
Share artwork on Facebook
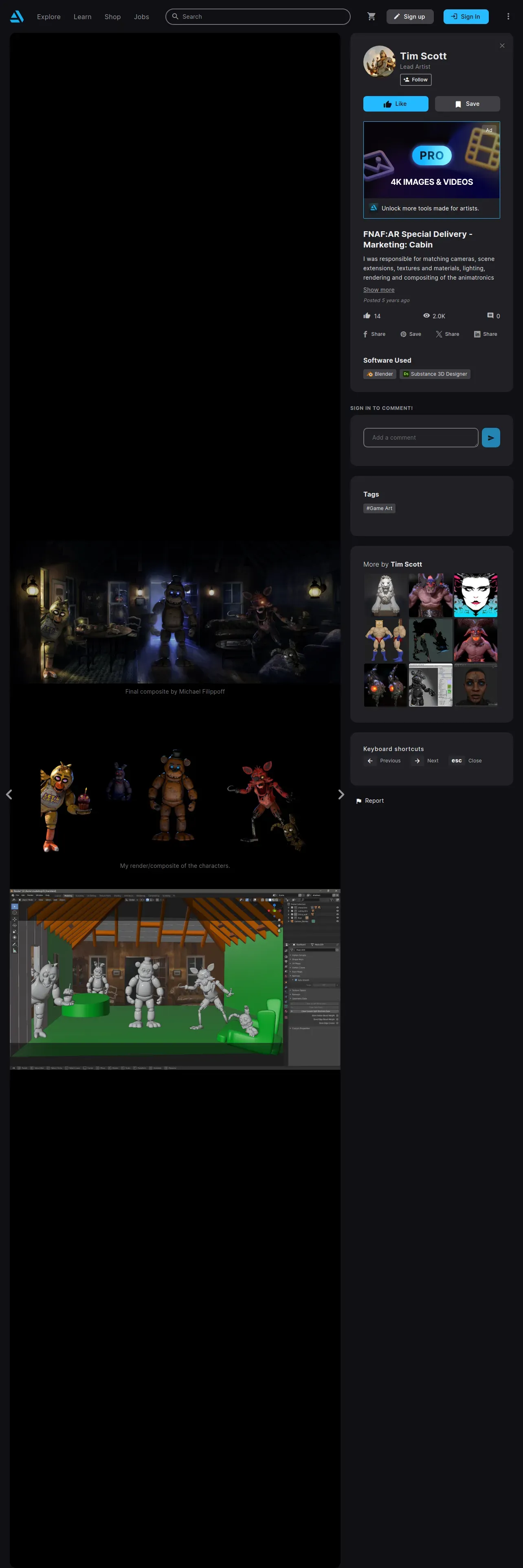[x=374, y=334]
